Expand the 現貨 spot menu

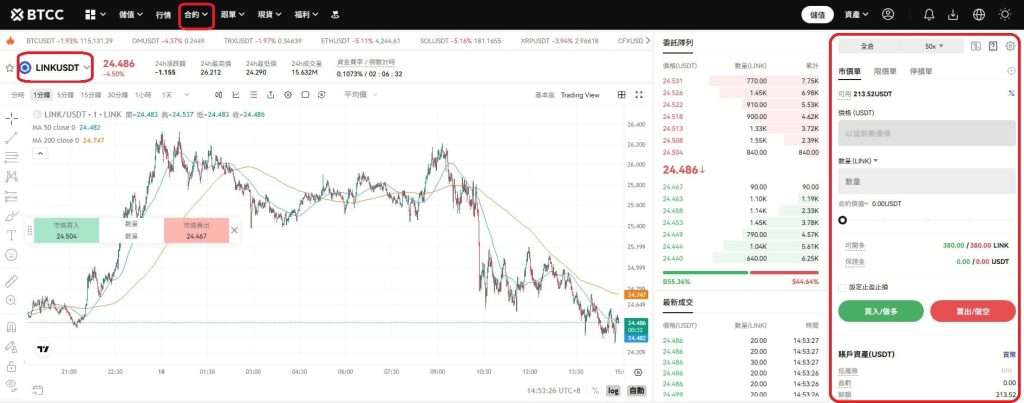click(x=269, y=14)
